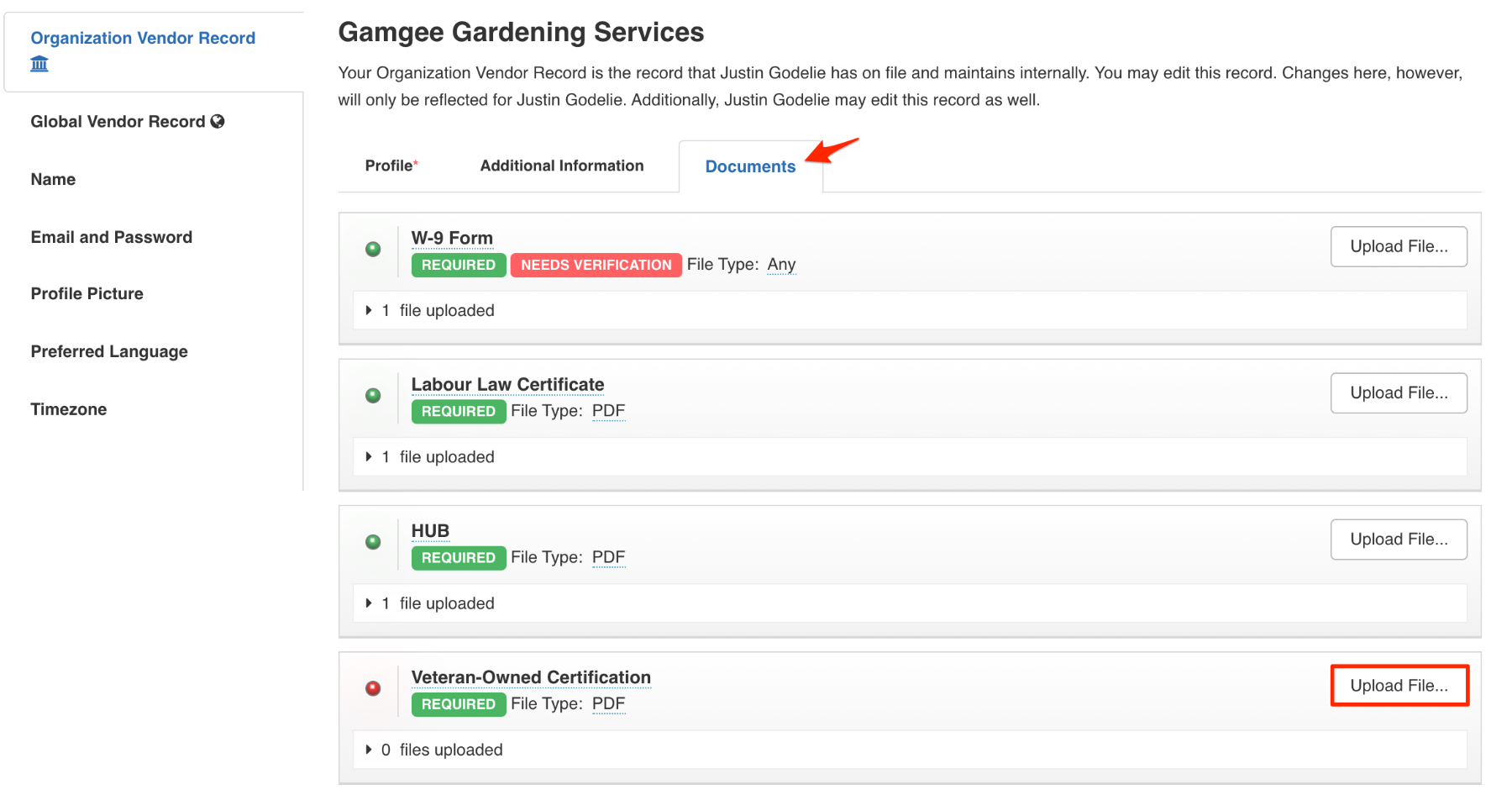
Task: Upload a file for W-9 Form
Action: (1399, 246)
